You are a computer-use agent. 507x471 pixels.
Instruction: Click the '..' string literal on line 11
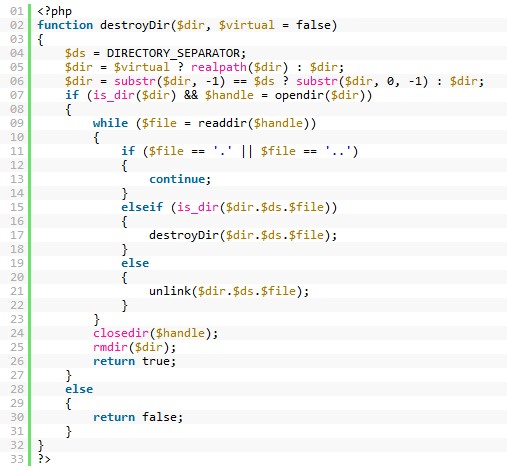point(339,151)
